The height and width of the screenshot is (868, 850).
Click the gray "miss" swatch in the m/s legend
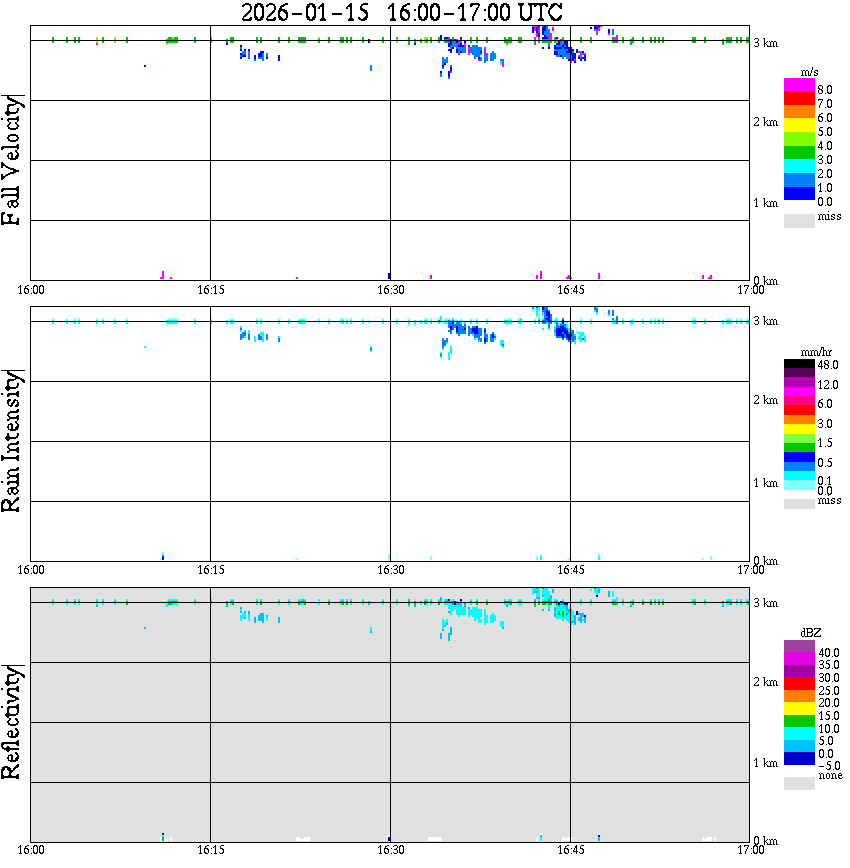799,220
